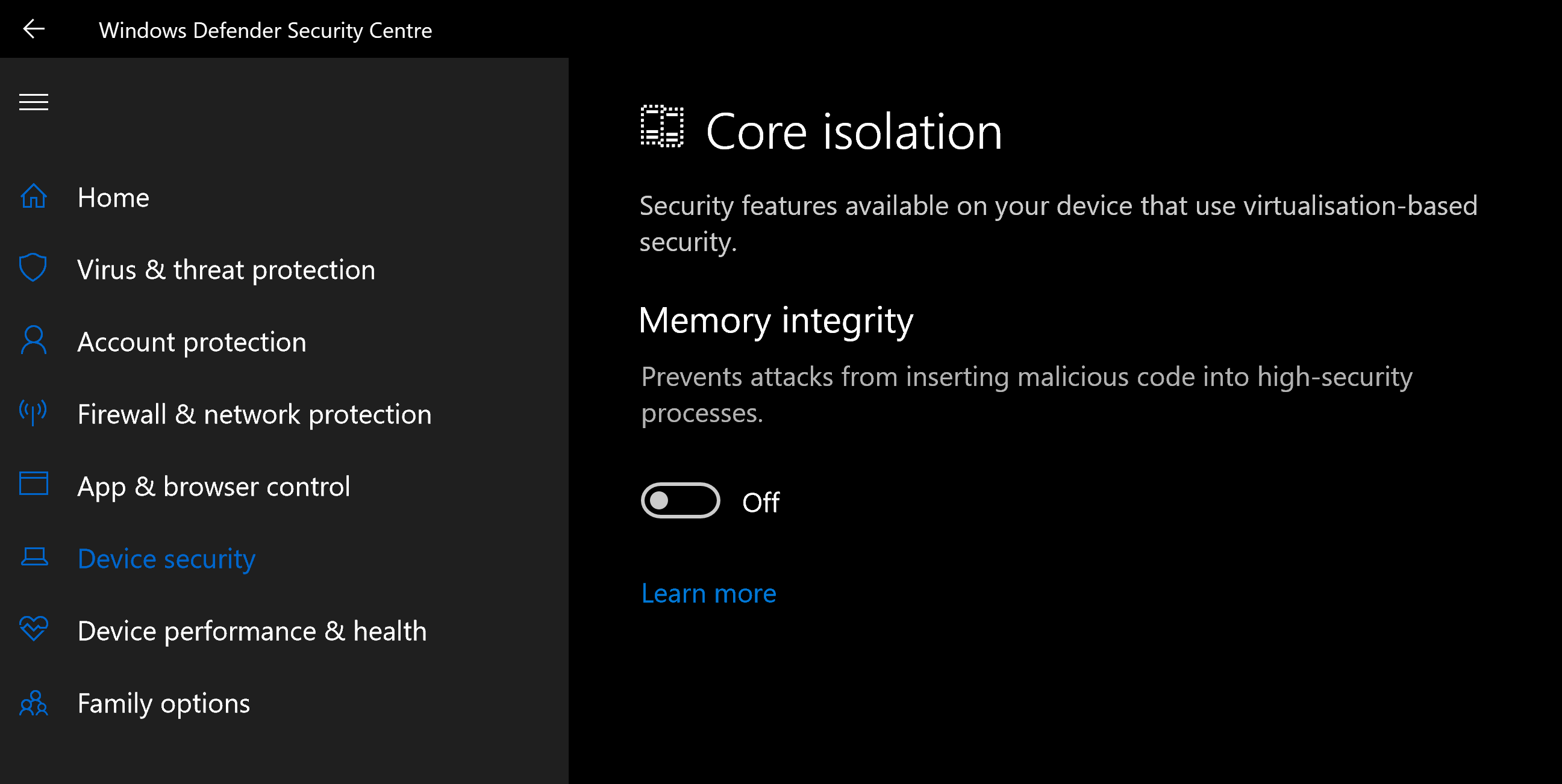Collapse the hamburger navigation menu
The width and height of the screenshot is (1562, 784).
coord(33,102)
